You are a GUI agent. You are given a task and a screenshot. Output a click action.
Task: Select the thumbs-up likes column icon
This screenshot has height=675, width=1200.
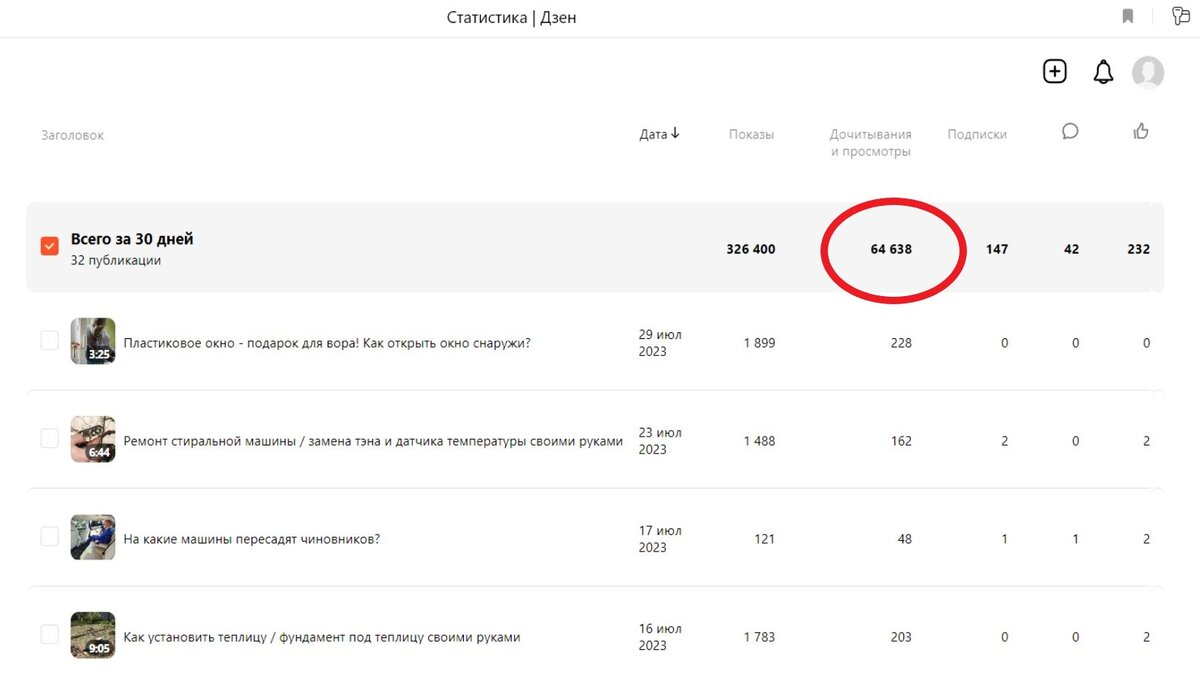pos(1141,131)
